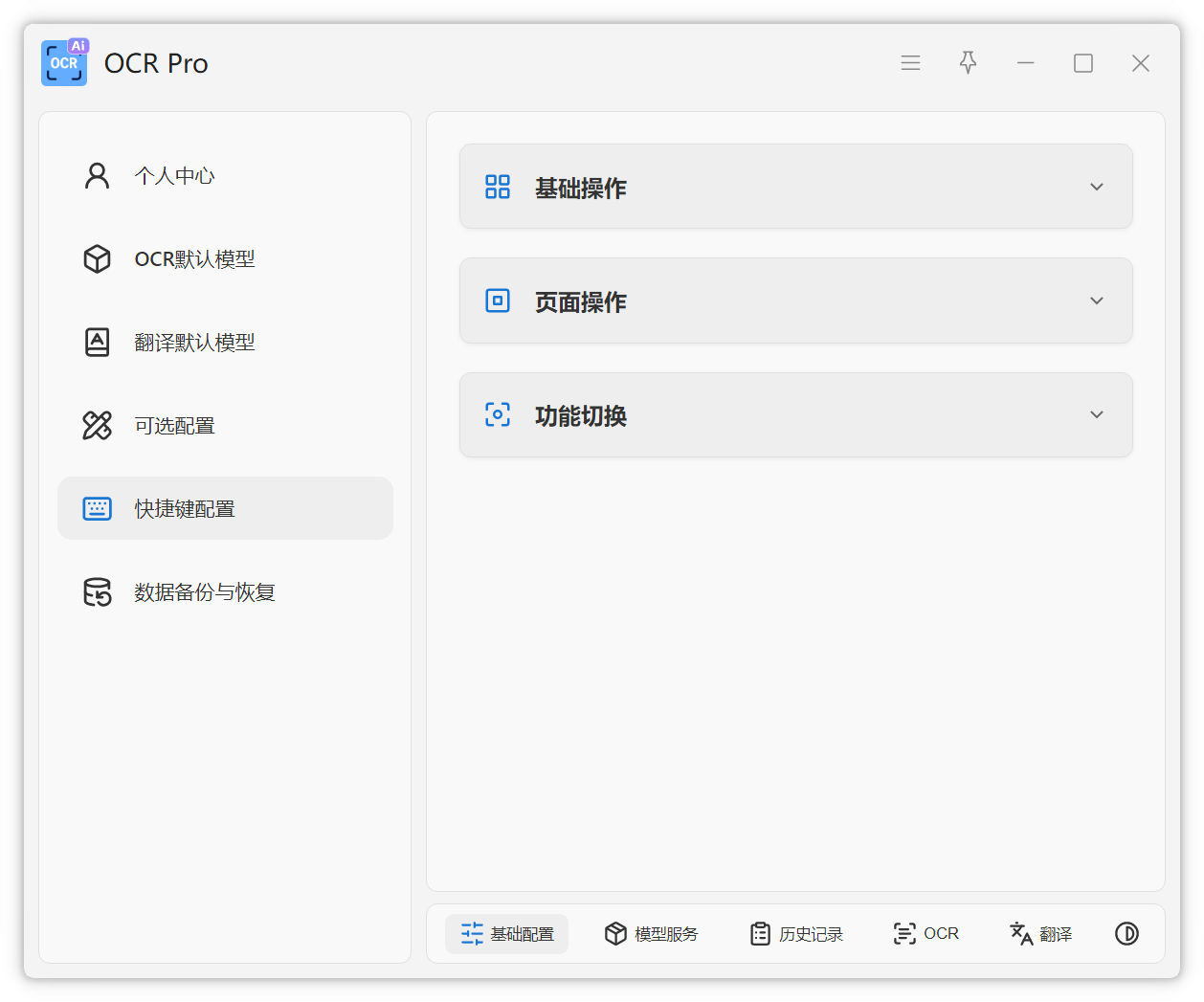Open the OCR tab in bottom bar
Image resolution: width=1204 pixels, height=1002 pixels.
tap(925, 934)
